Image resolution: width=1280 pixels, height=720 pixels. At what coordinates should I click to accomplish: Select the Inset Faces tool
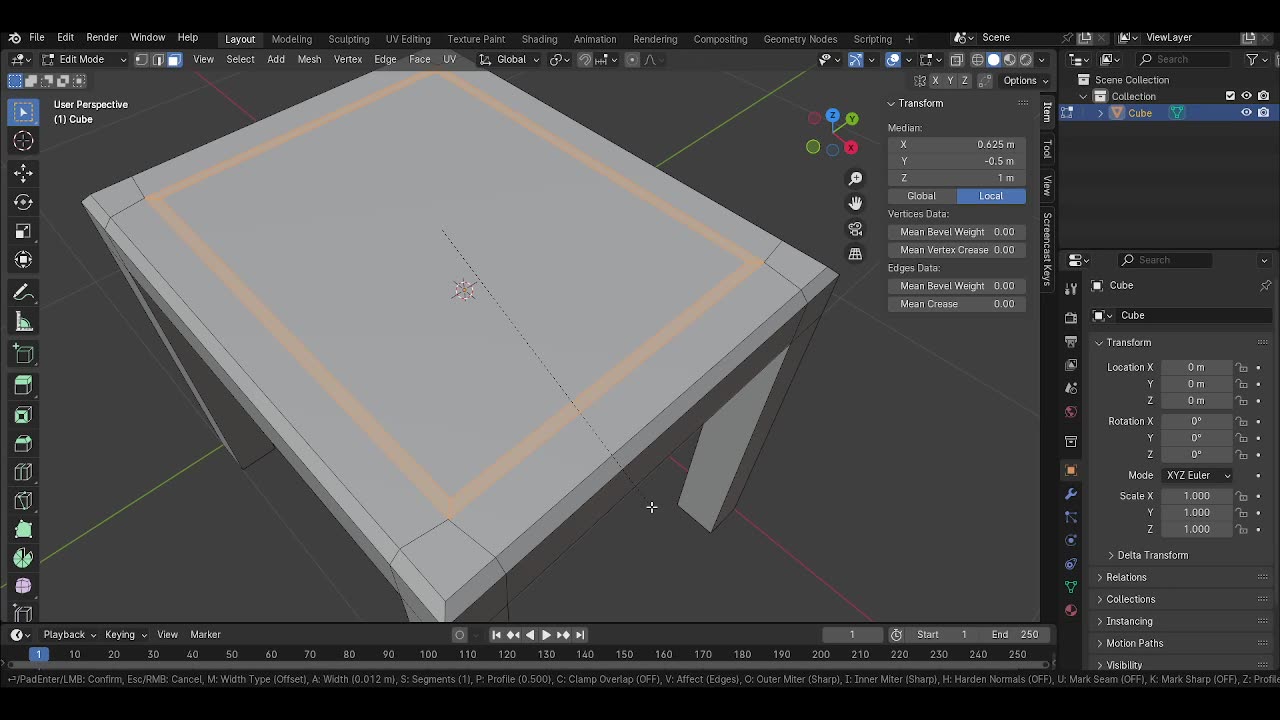pyautogui.click(x=23, y=414)
